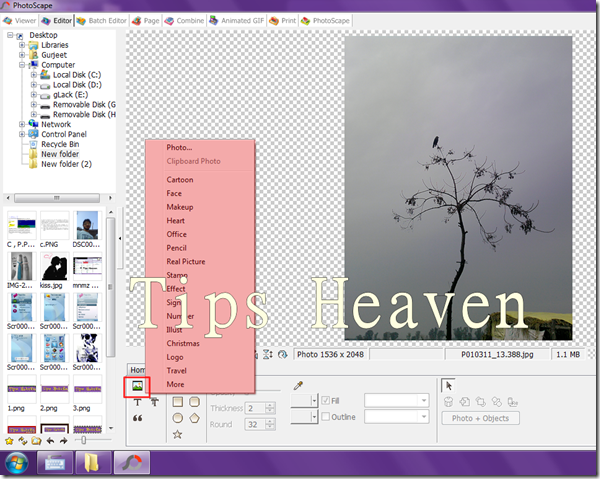Expand Local Disk (C:) node
This screenshot has width=600, height=479.
click(x=34, y=75)
